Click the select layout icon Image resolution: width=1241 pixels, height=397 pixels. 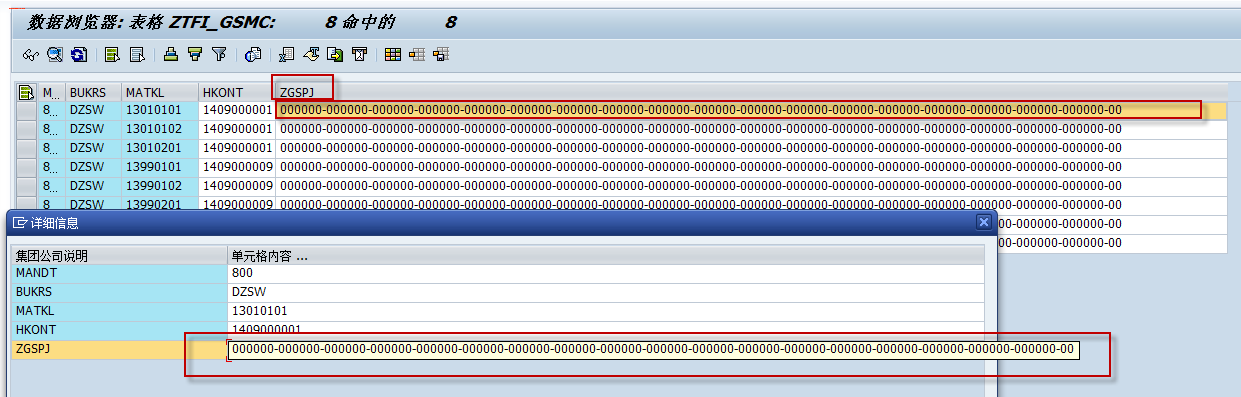coord(417,55)
